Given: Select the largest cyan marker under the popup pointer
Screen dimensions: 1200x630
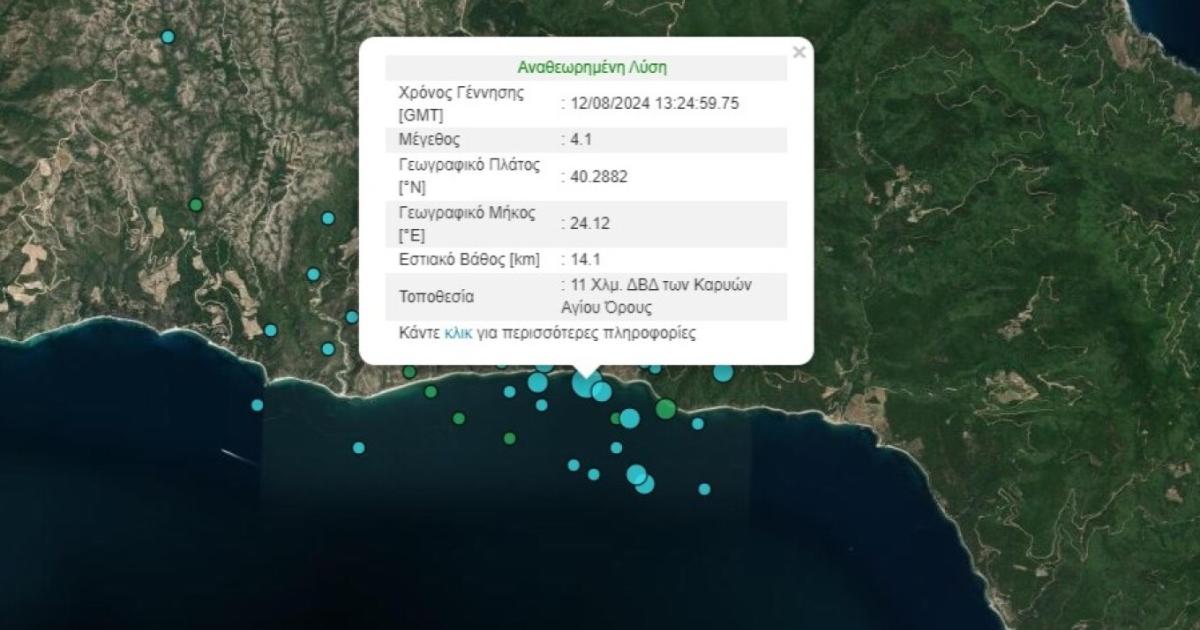Looking at the screenshot, I should coord(586,383).
